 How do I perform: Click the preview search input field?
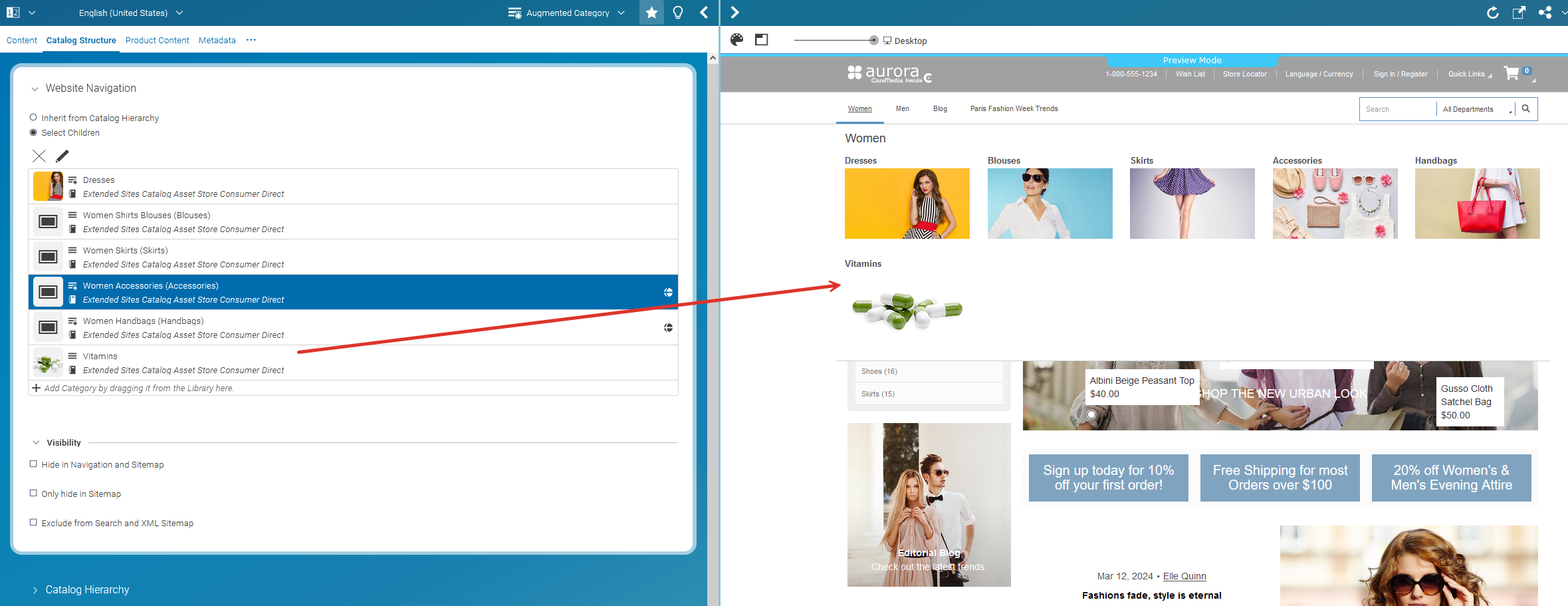point(1397,108)
